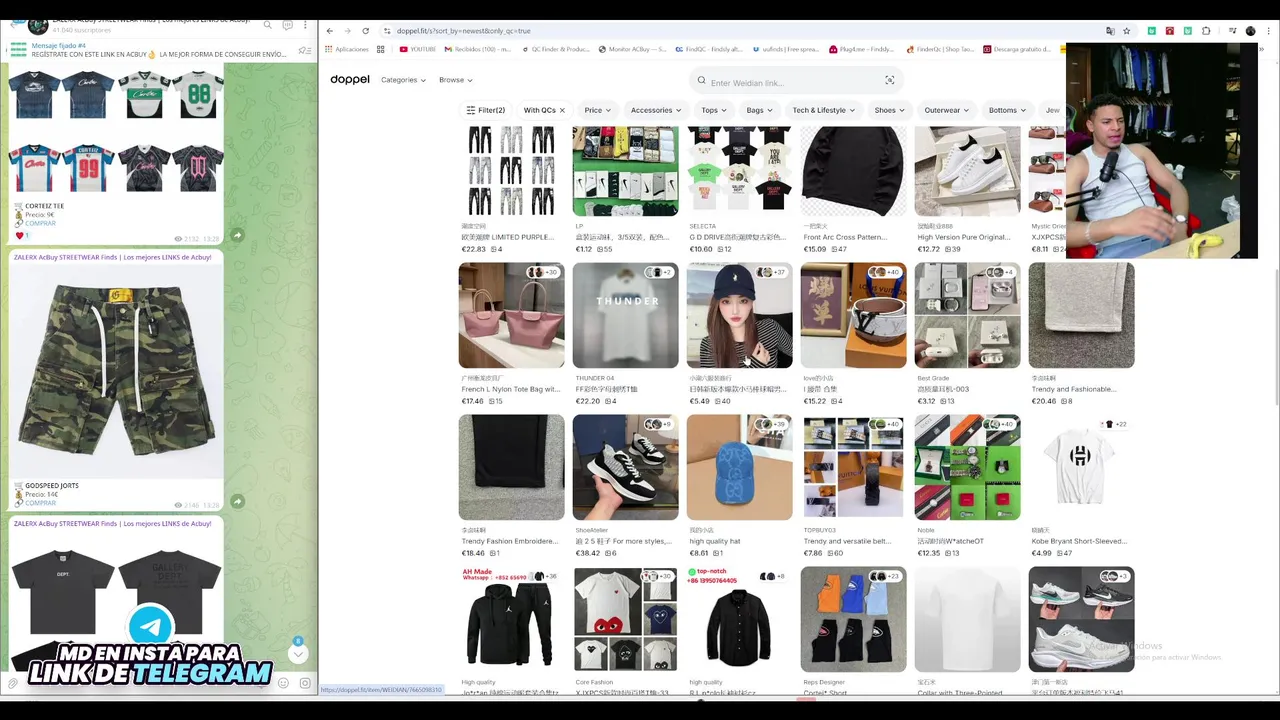Click the translate page icon in the address bar
This screenshot has height=720, width=1280.
[x=1110, y=31]
